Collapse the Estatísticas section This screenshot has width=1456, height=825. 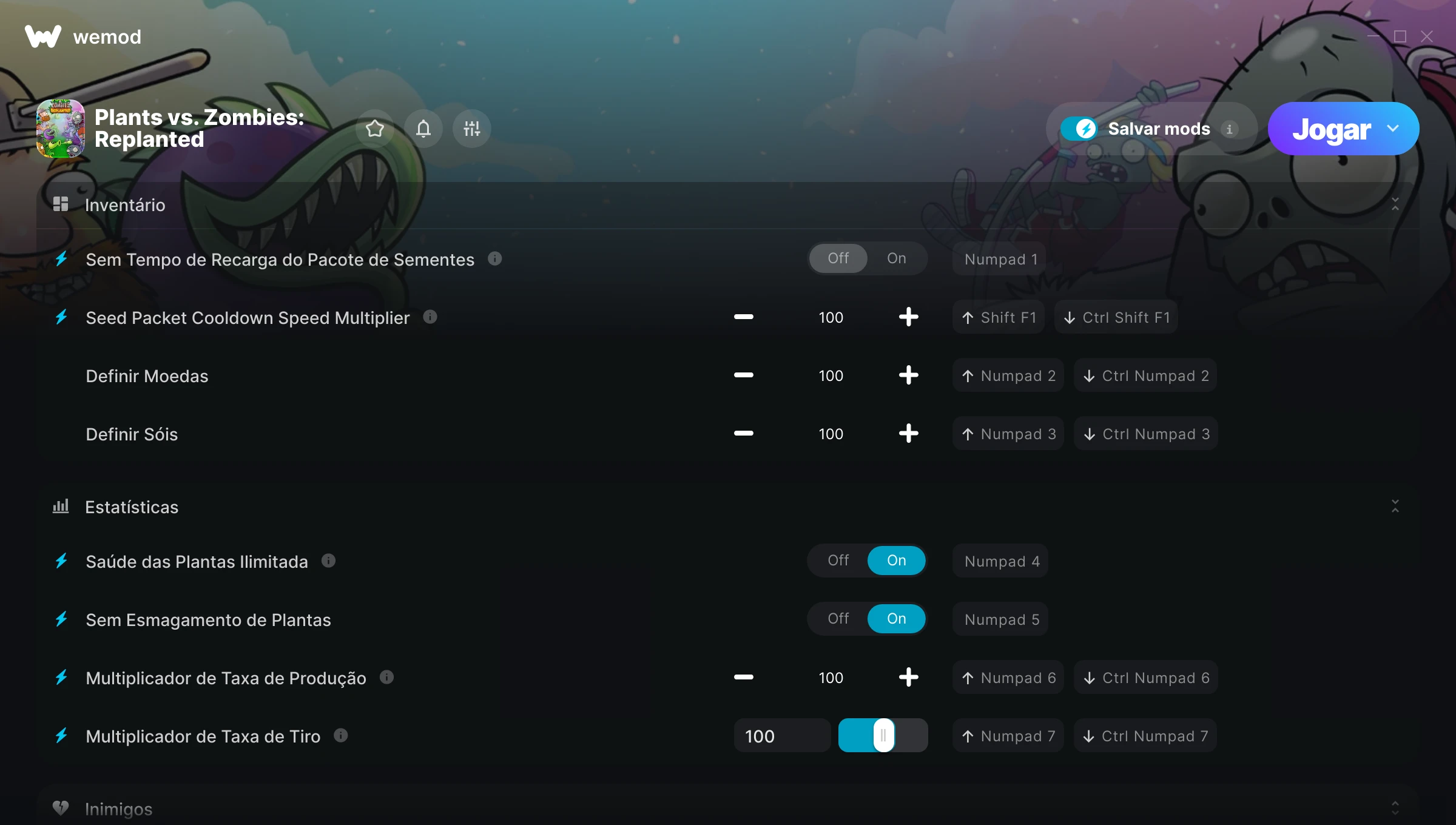[1395, 507]
